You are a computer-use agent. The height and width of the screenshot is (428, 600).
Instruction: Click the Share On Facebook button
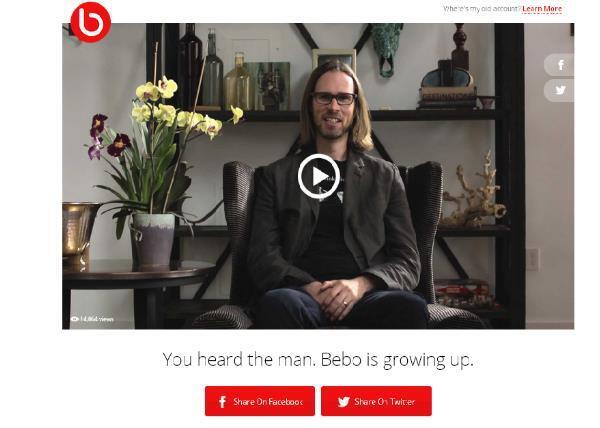point(260,401)
